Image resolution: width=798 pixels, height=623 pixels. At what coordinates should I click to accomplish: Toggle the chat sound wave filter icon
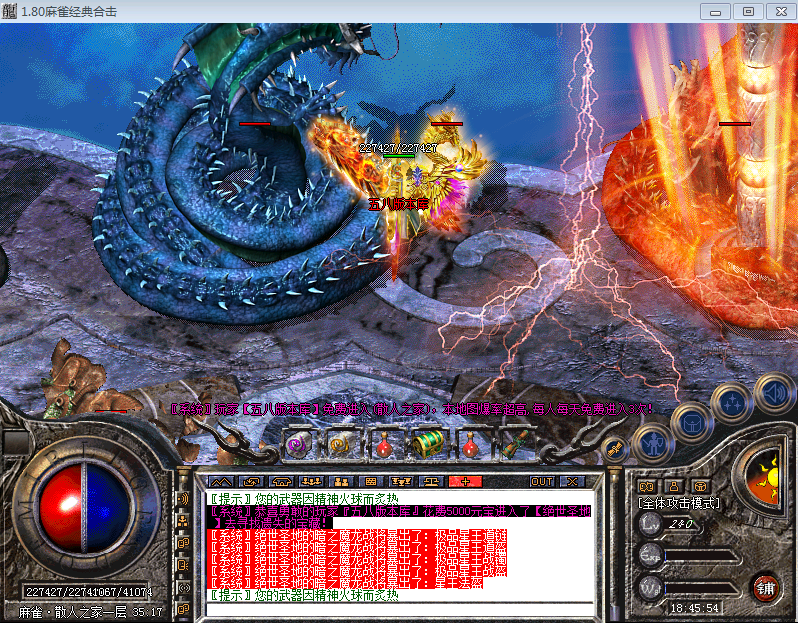click(184, 498)
